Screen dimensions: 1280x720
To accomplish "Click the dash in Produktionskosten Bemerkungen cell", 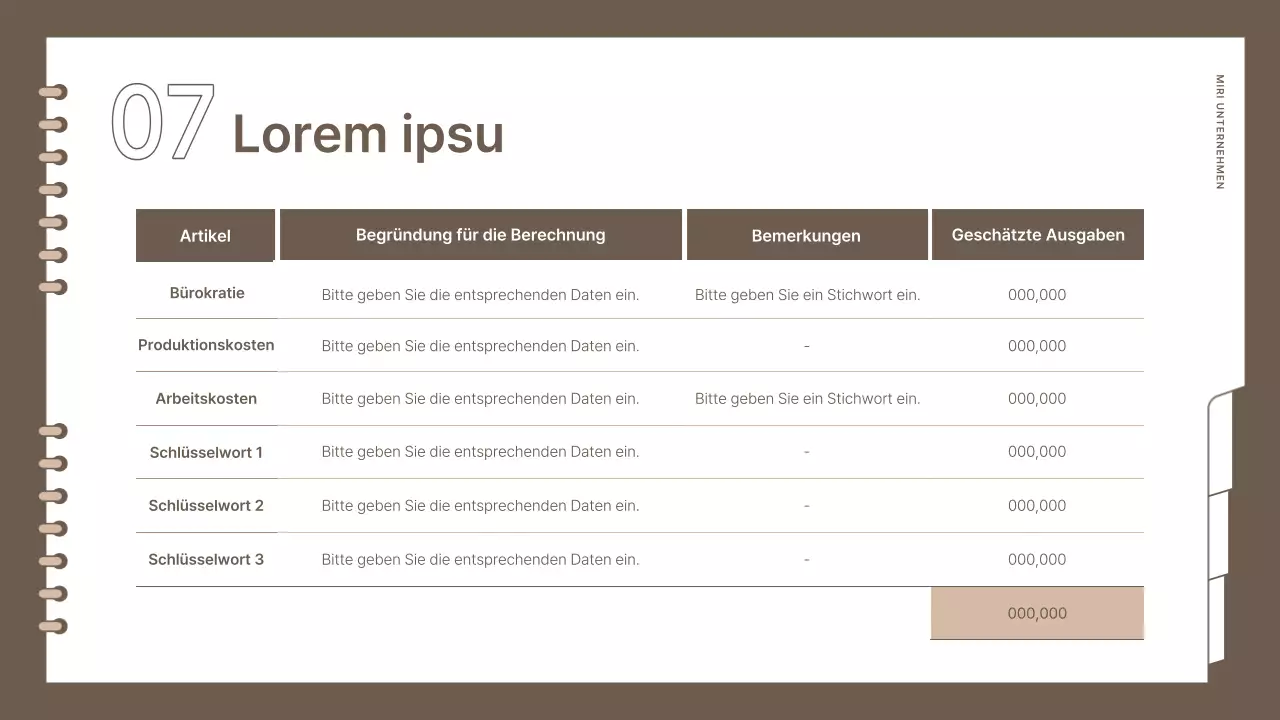I will [x=806, y=345].
